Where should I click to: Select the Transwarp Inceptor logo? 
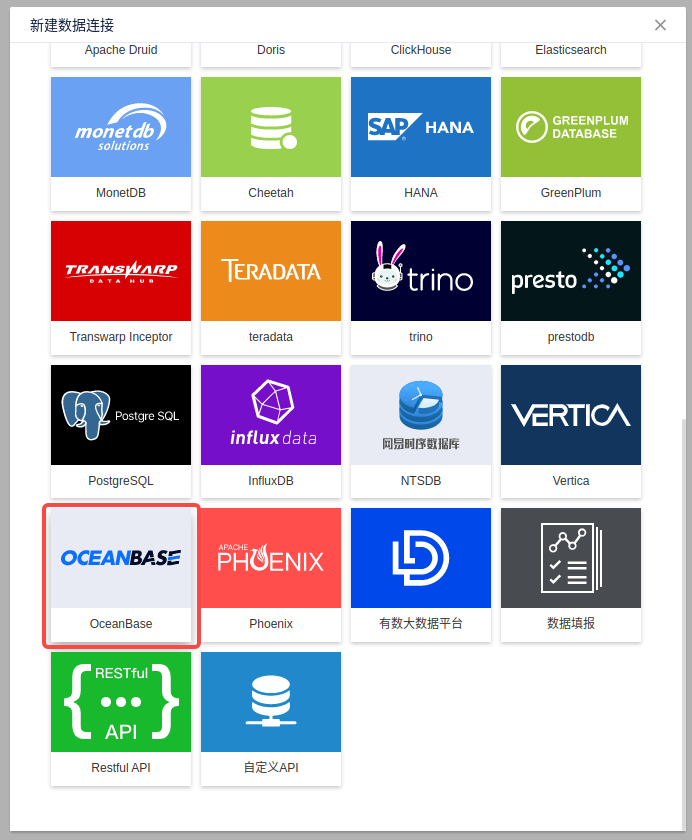[x=121, y=271]
